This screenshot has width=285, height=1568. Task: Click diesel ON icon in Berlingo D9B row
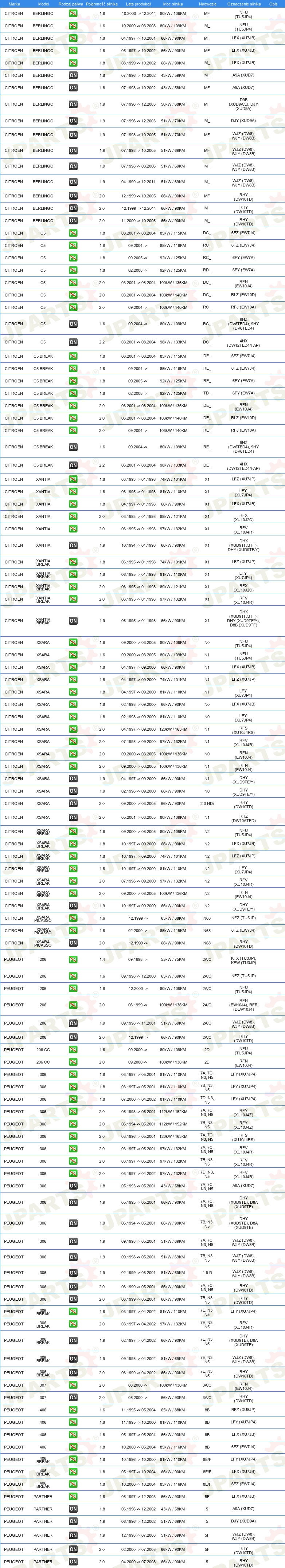(73, 105)
